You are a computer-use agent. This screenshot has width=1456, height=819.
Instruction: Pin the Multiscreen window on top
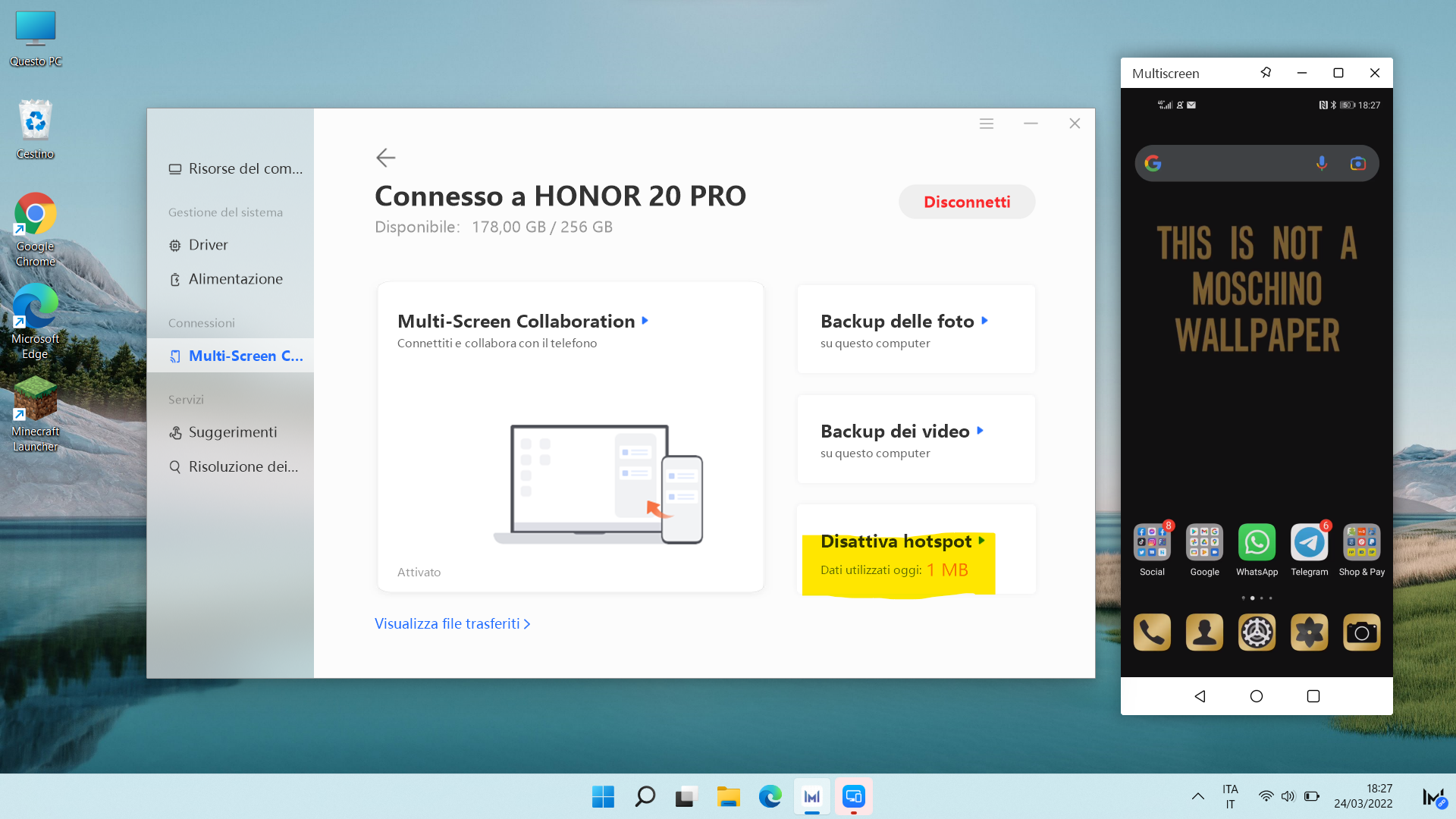click(x=1265, y=72)
